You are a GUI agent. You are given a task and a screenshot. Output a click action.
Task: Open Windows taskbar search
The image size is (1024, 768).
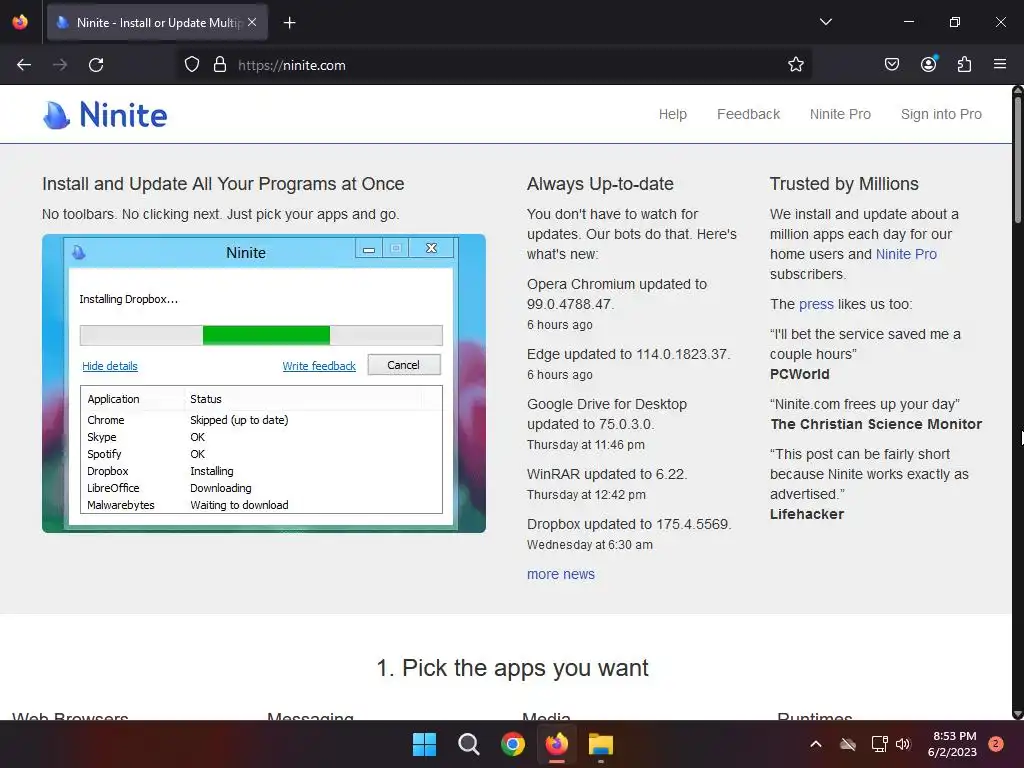pyautogui.click(x=468, y=744)
